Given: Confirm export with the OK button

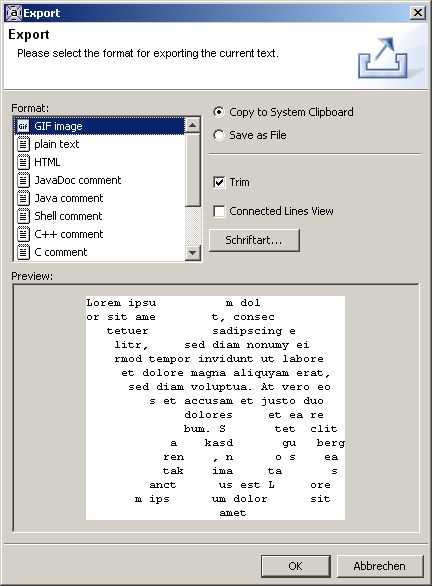Looking at the screenshot, I should pyautogui.click(x=295, y=566).
